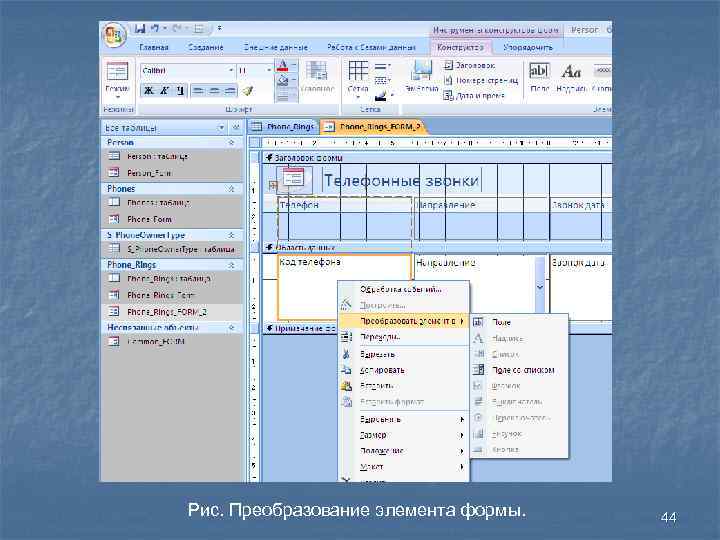
Task: Click the Office button orb
Action: 114,35
